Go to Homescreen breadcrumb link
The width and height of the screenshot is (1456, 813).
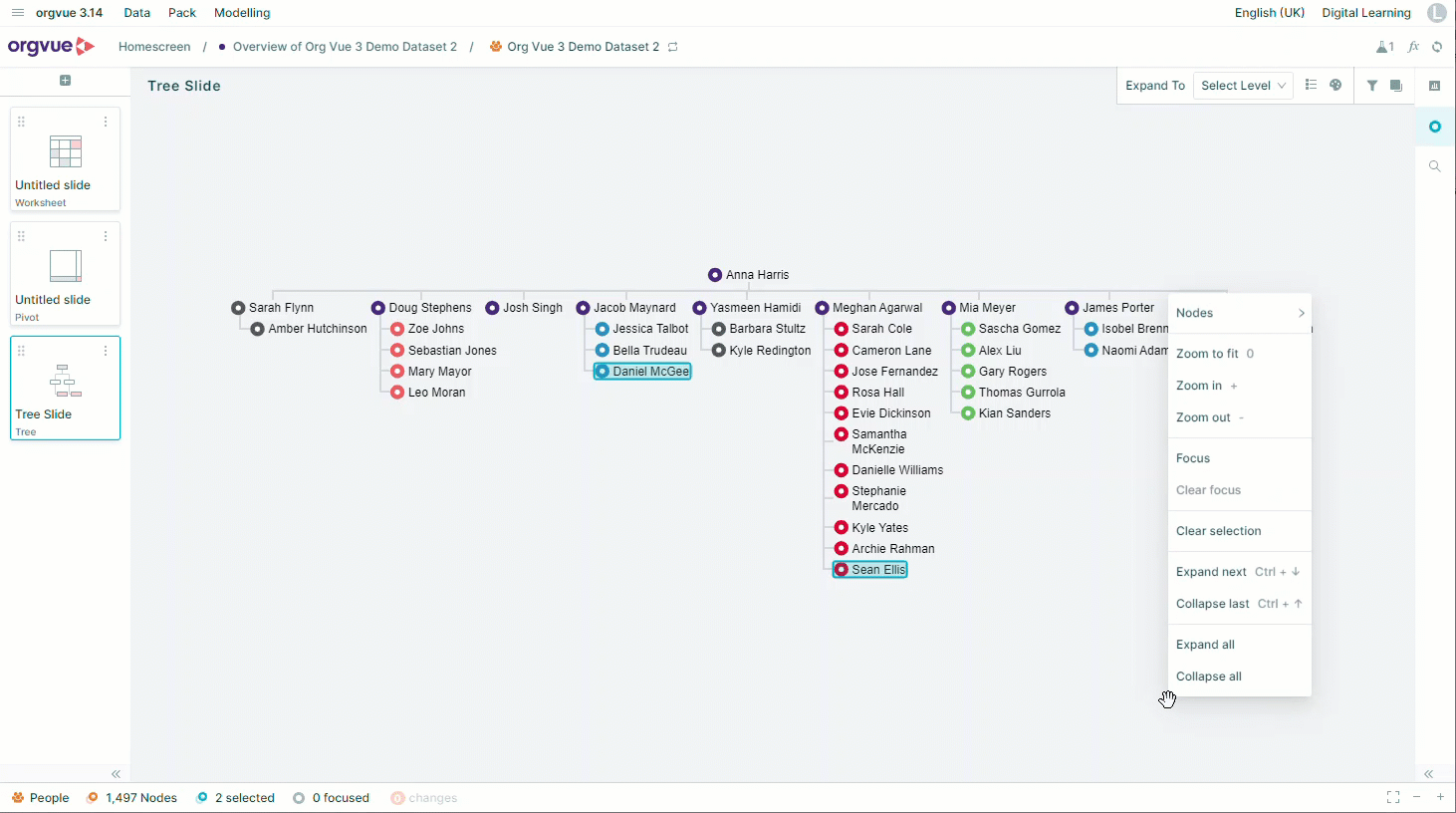coord(154,47)
